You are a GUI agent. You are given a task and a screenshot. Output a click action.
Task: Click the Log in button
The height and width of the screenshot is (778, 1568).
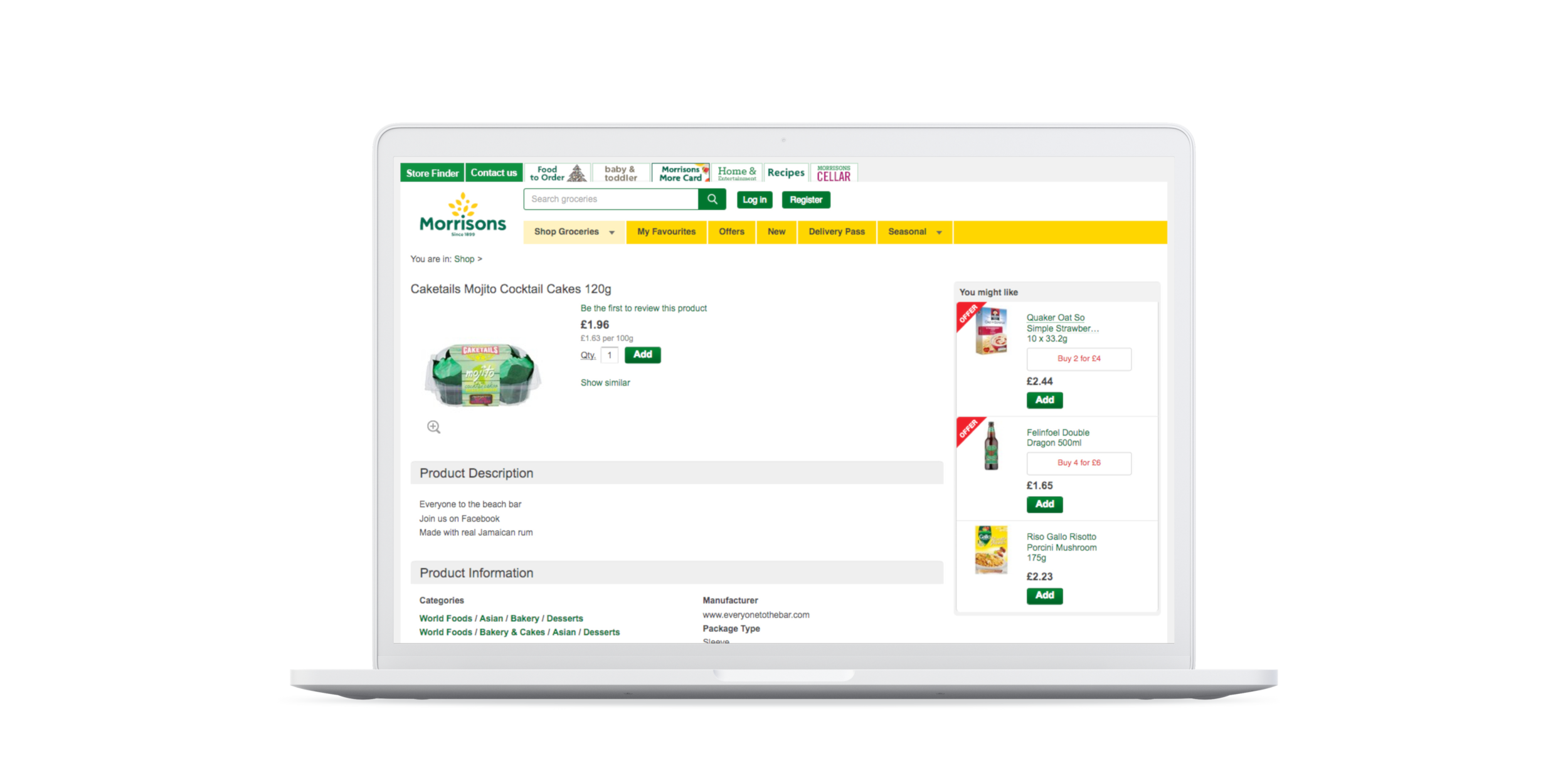[755, 200]
